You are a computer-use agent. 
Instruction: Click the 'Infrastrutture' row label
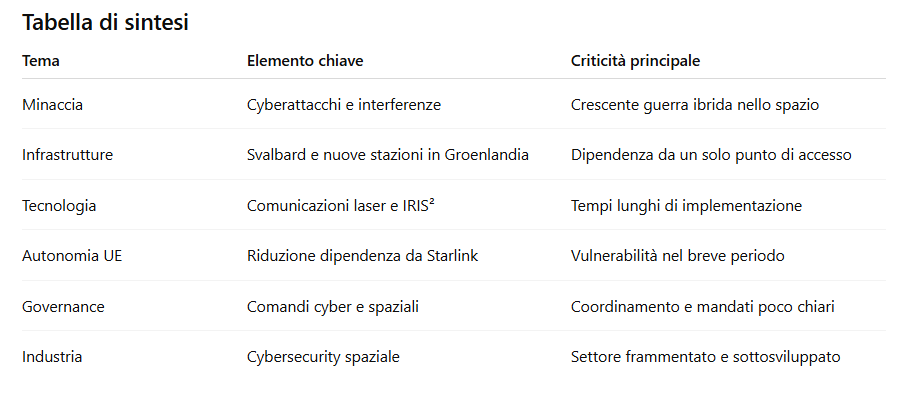point(67,155)
